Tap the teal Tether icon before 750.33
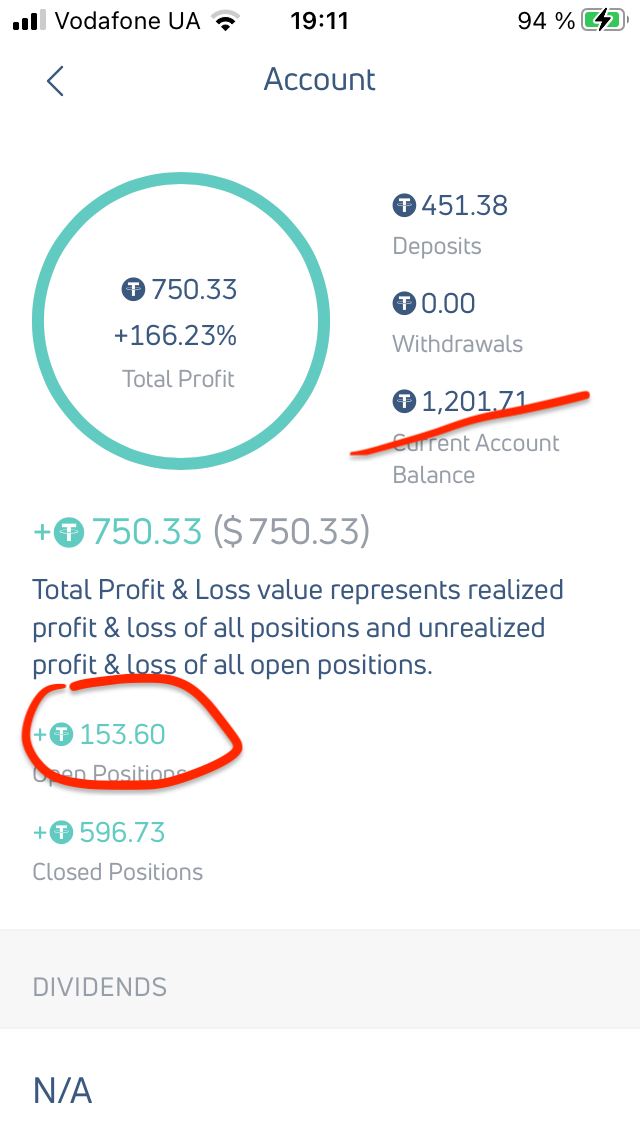The width and height of the screenshot is (640, 1136). [x=69, y=532]
